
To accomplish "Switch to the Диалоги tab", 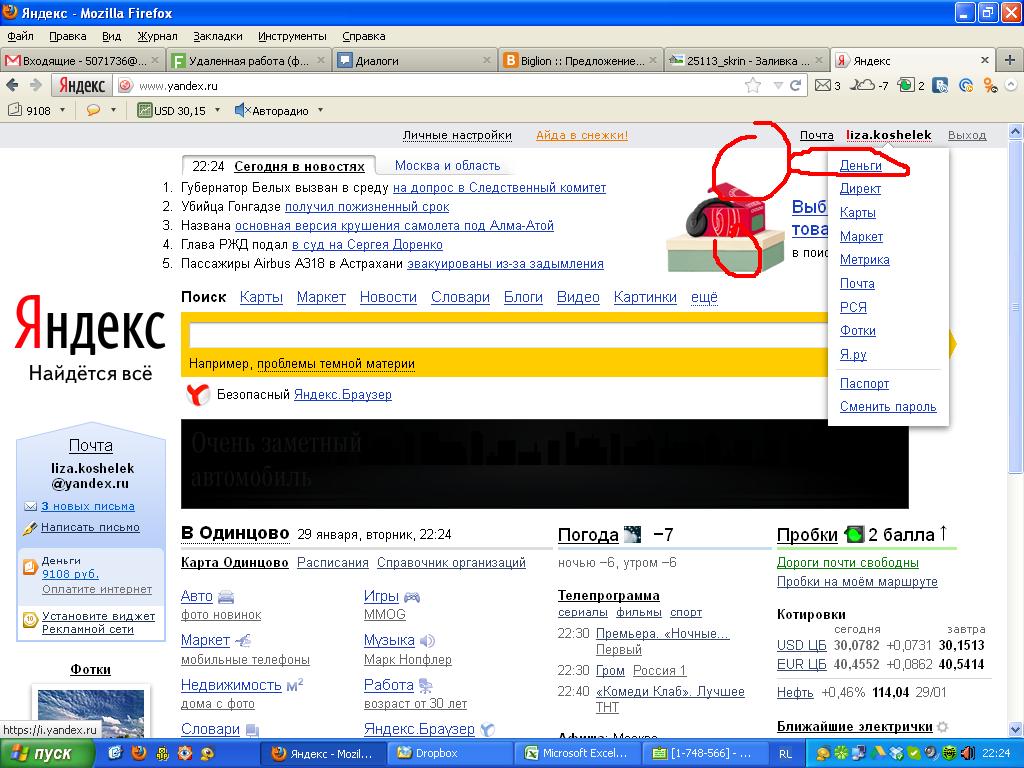I will 414,60.
